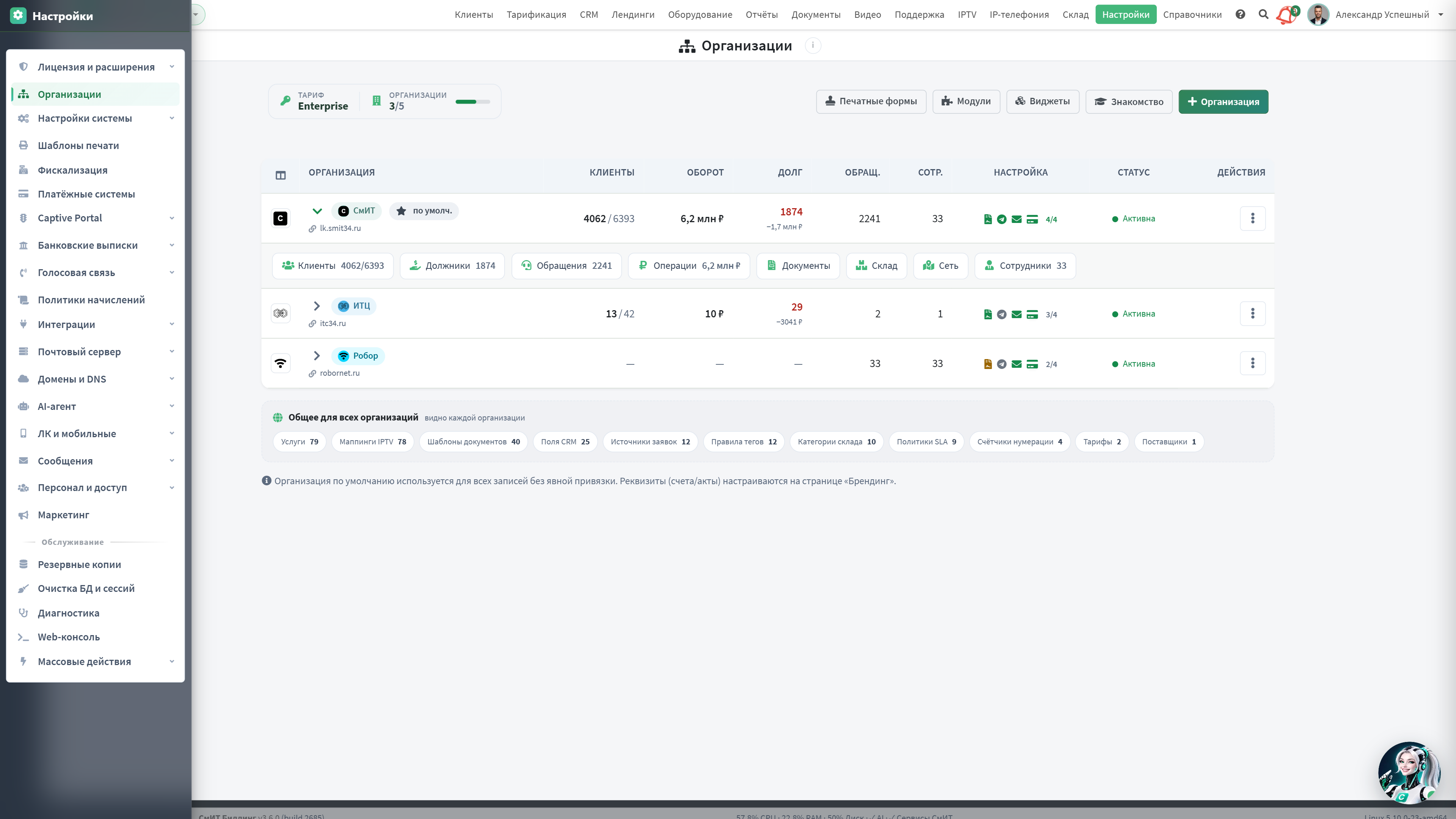The height and width of the screenshot is (819, 1456).
Task: Click the column layout icon in table header
Action: (x=280, y=175)
